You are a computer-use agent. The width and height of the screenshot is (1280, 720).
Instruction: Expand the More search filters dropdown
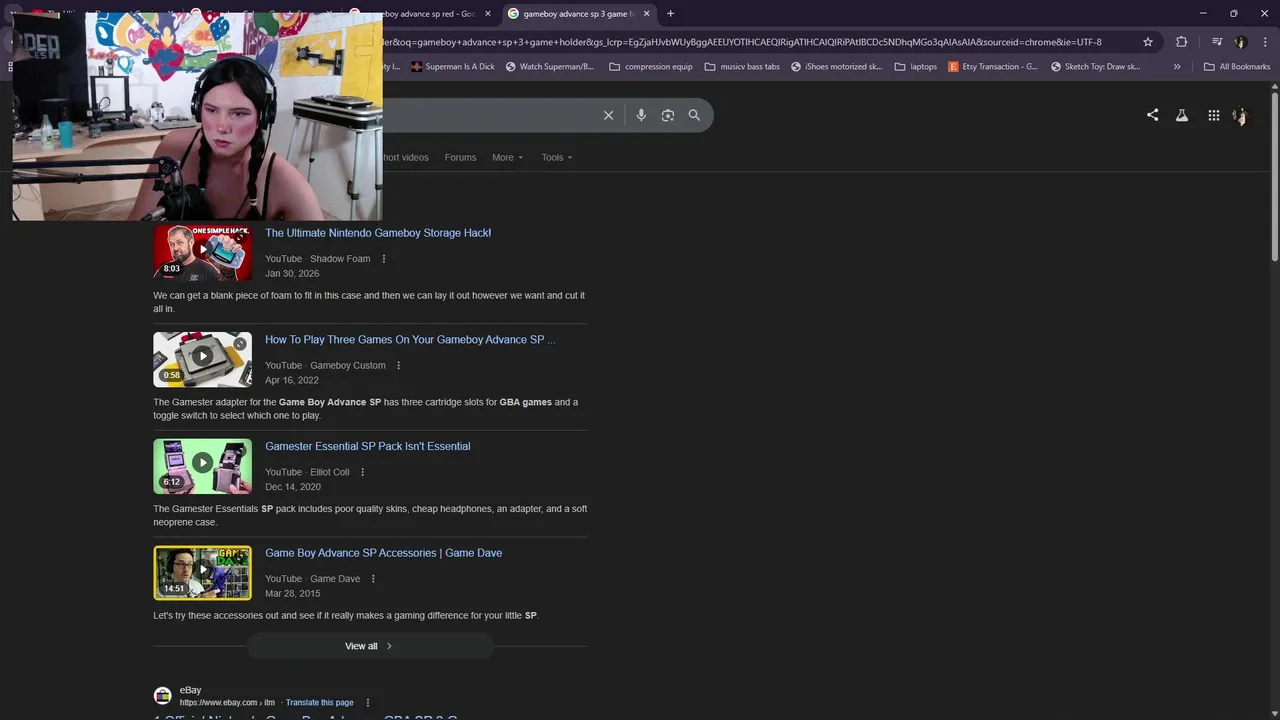(x=507, y=158)
